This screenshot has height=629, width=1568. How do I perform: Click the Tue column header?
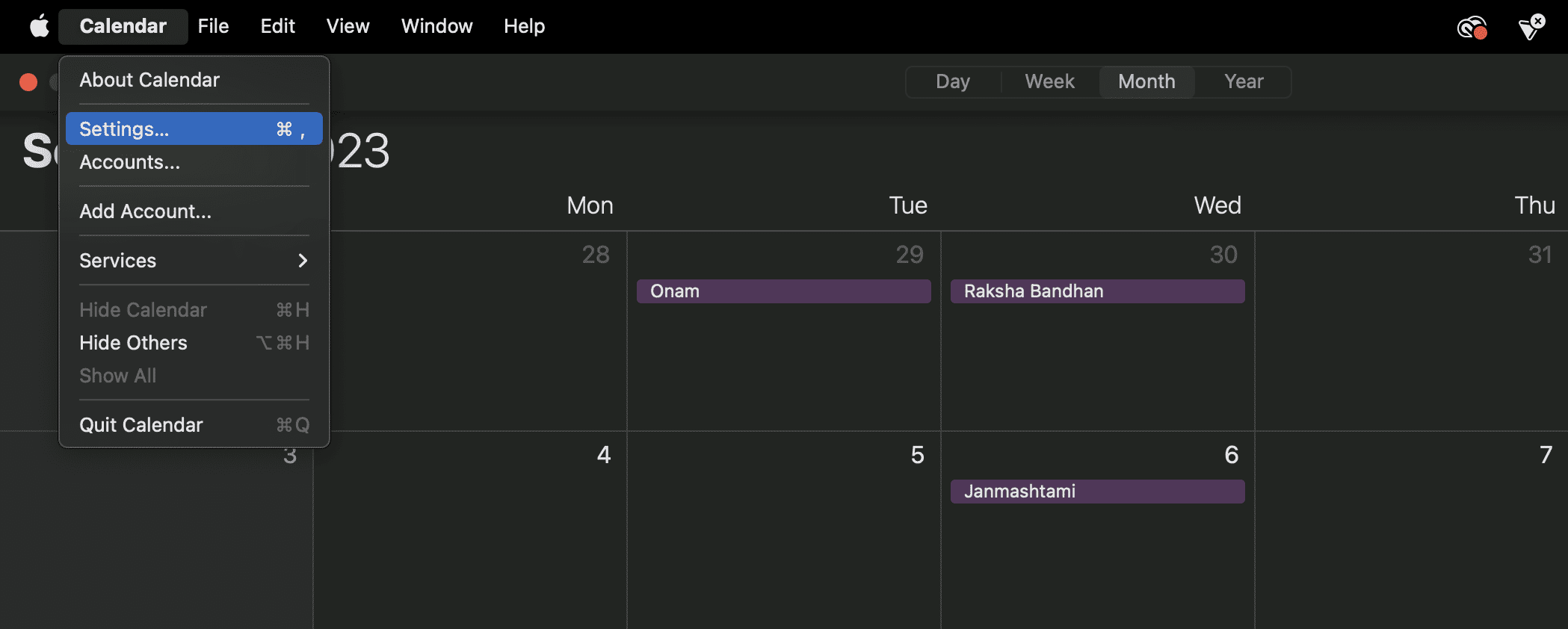[x=908, y=205]
